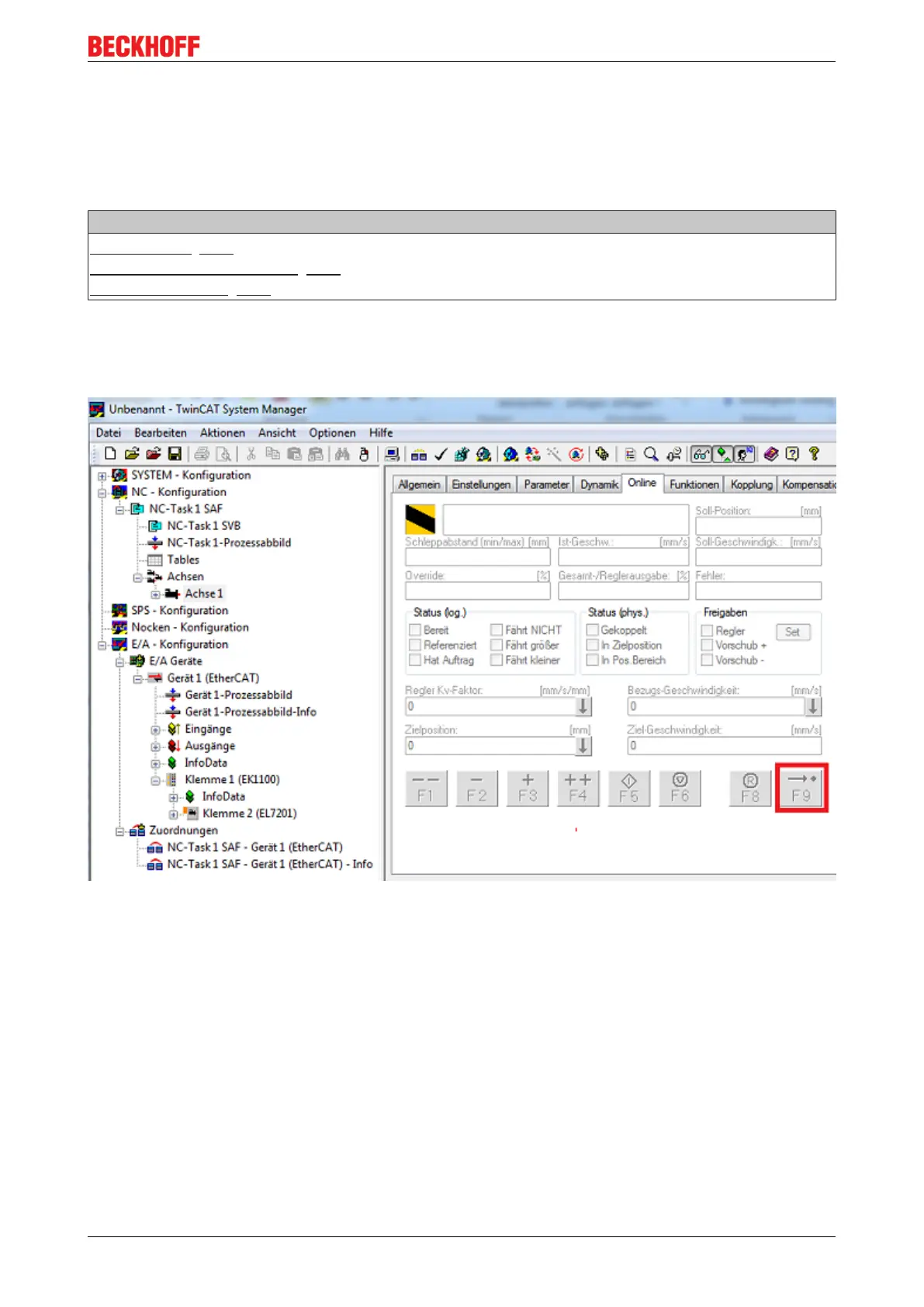Select Gerät 1-Prozessabbild-Info item
The height and width of the screenshot is (1307, 924).
pyautogui.click(x=251, y=712)
